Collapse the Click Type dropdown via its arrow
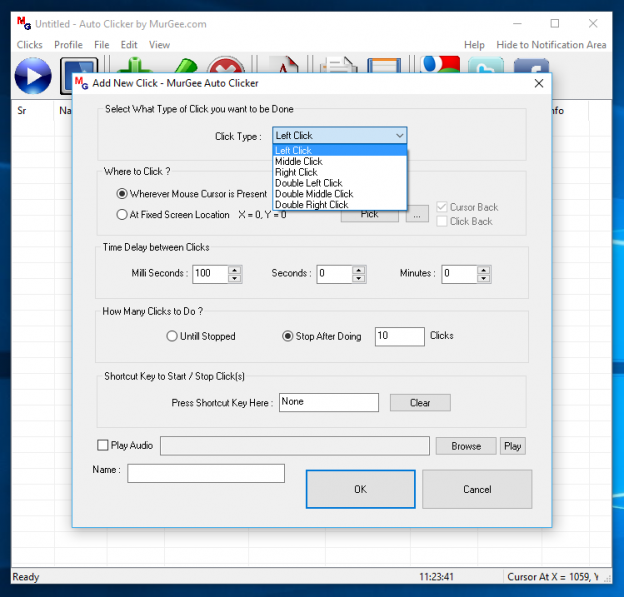The width and height of the screenshot is (624, 597). [x=399, y=136]
